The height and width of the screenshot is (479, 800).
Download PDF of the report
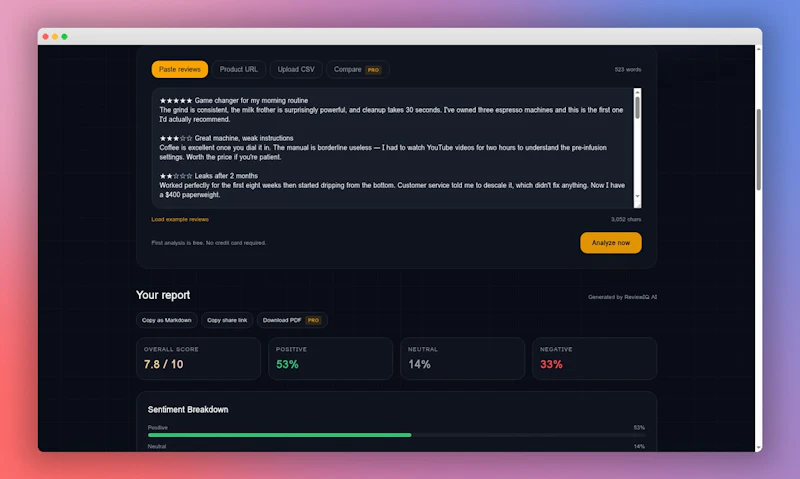[x=292, y=320]
